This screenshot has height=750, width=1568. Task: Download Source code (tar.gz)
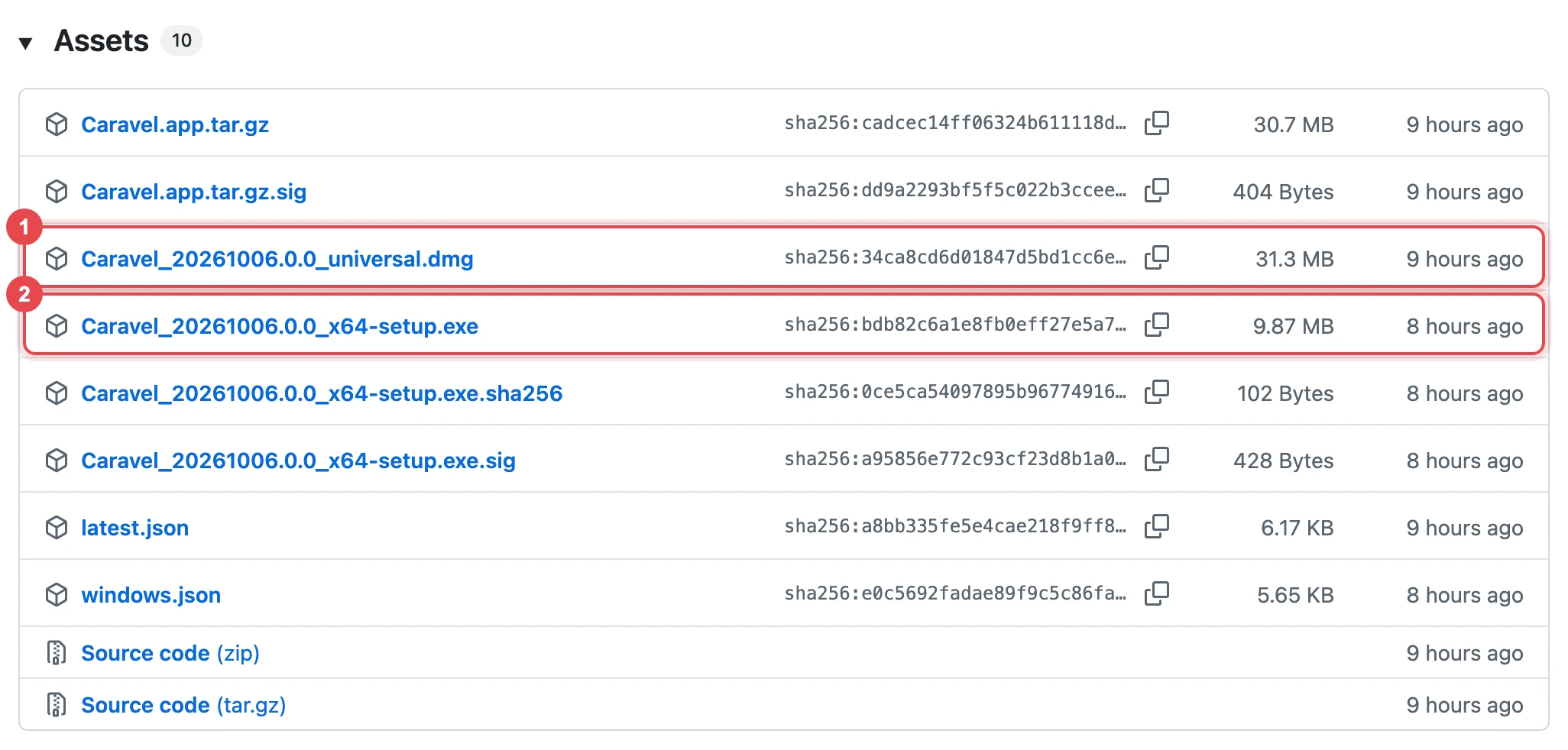183,705
